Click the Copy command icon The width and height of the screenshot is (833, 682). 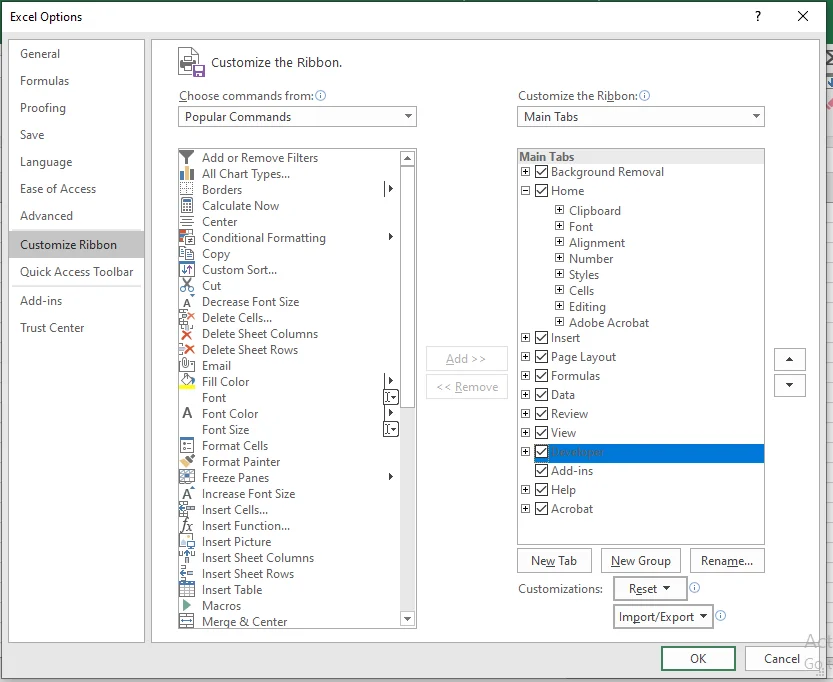(x=186, y=253)
